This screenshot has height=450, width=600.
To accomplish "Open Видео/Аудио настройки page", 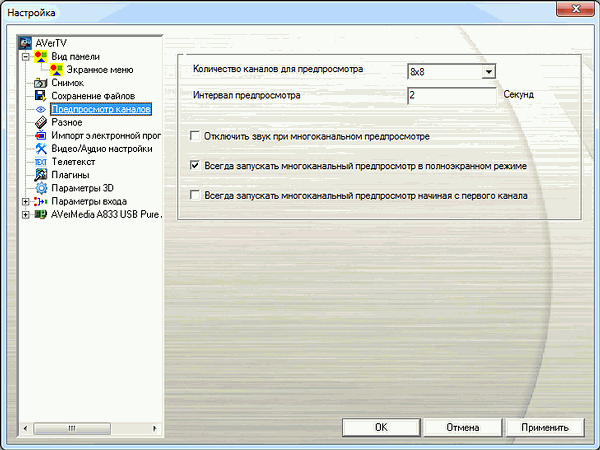I will [x=102, y=148].
